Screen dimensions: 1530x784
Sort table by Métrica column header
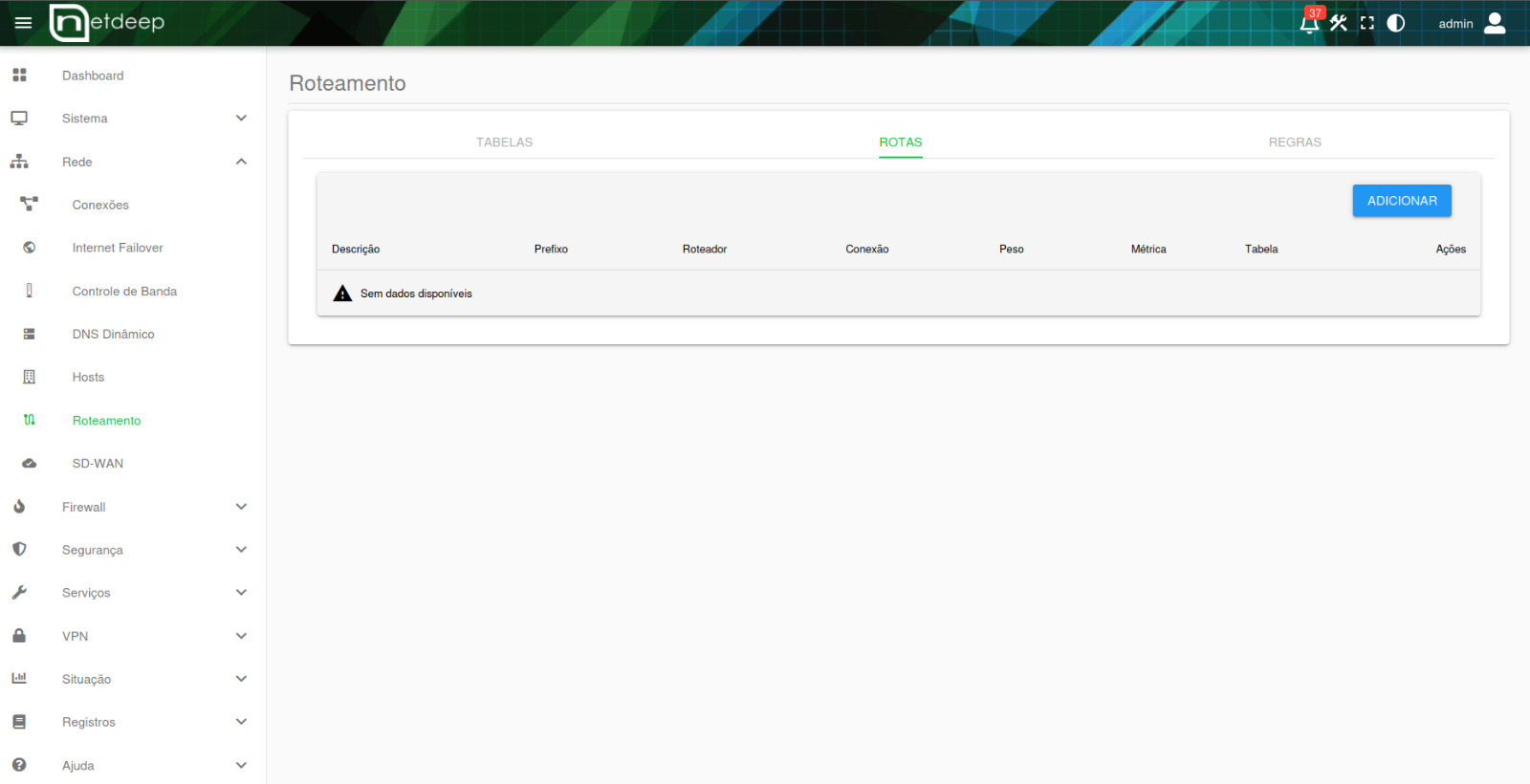click(1148, 250)
